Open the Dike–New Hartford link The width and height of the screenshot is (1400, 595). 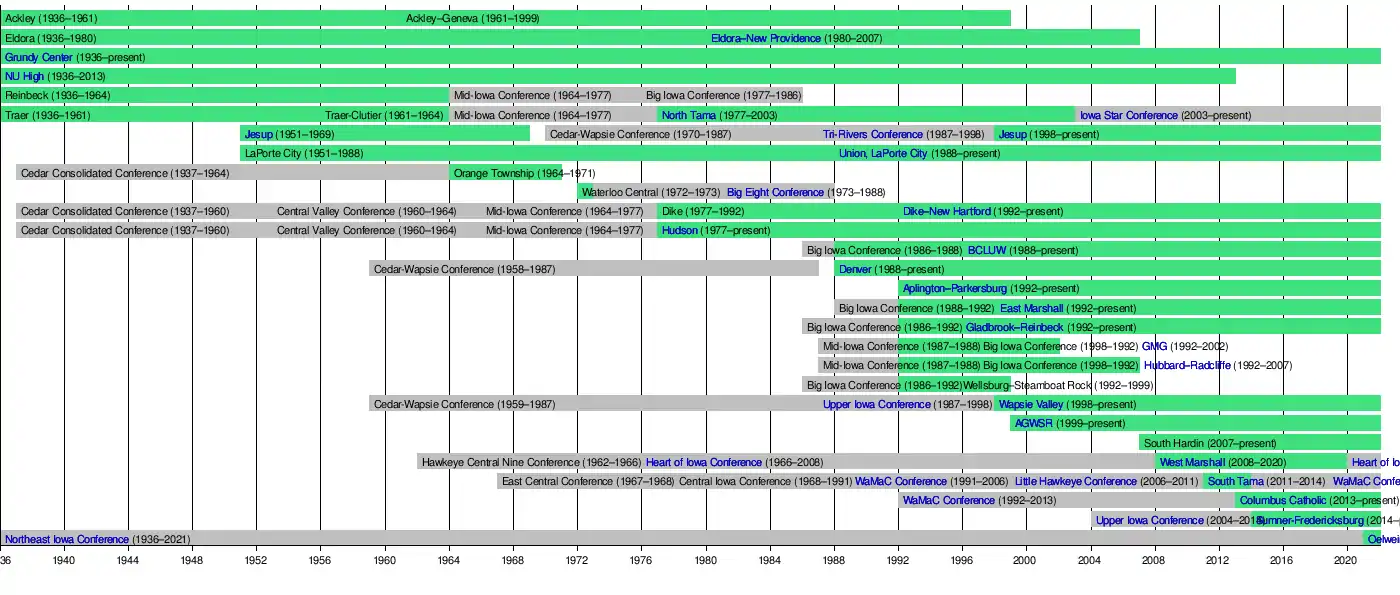click(946, 211)
